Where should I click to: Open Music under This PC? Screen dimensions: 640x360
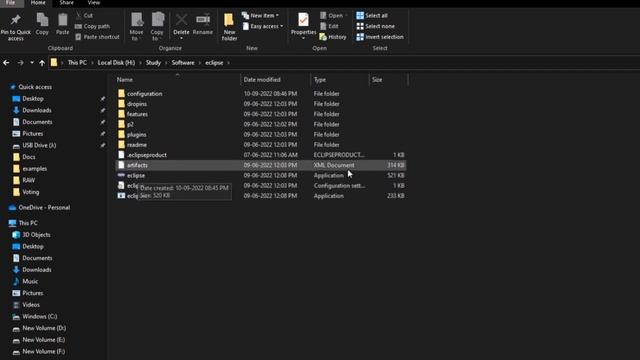click(30, 281)
